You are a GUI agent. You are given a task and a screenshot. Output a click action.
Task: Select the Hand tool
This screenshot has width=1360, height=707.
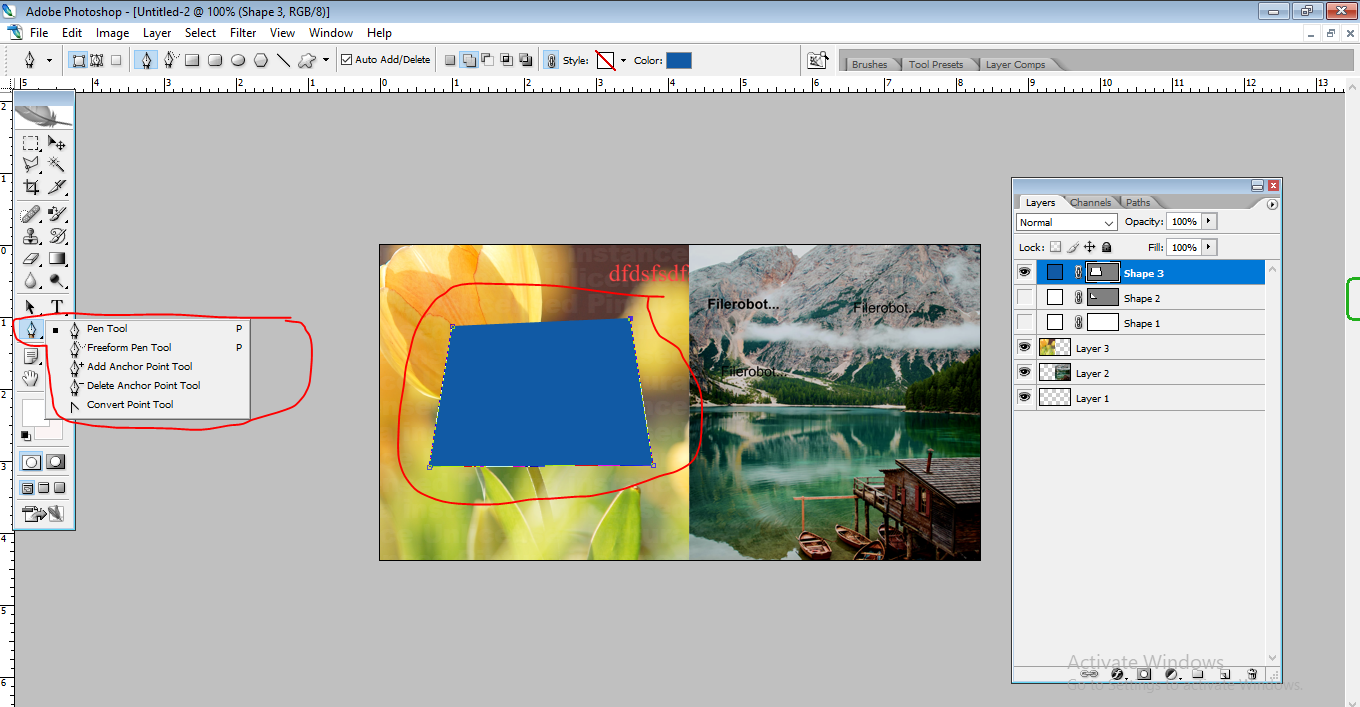coord(30,377)
